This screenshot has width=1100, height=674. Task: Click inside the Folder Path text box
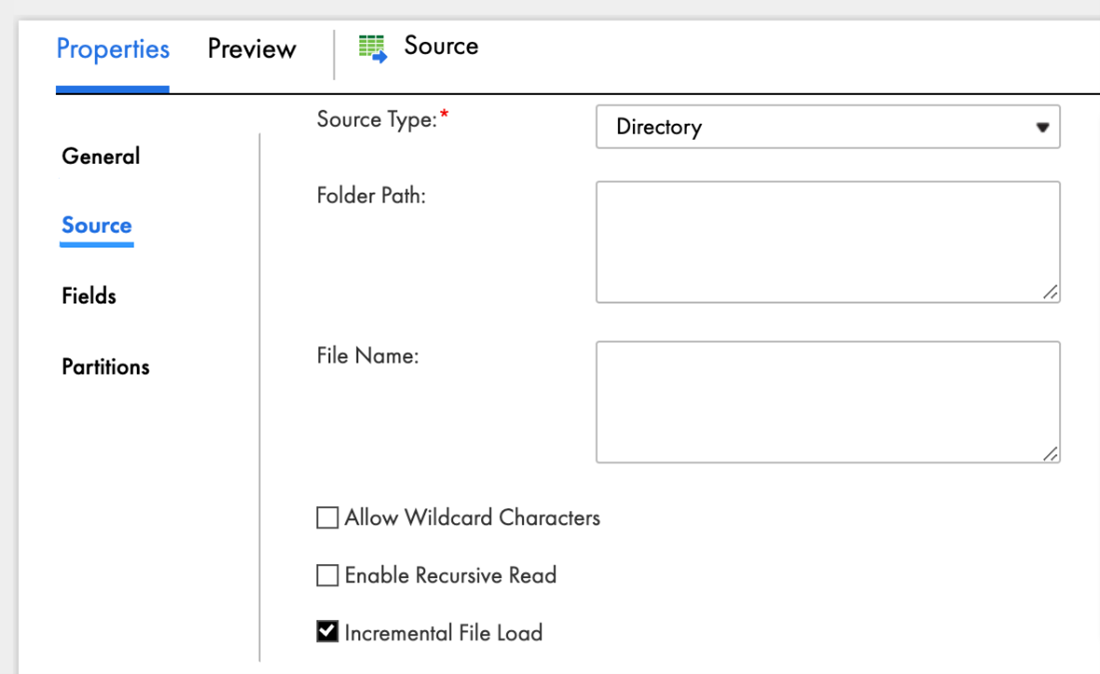(827, 241)
